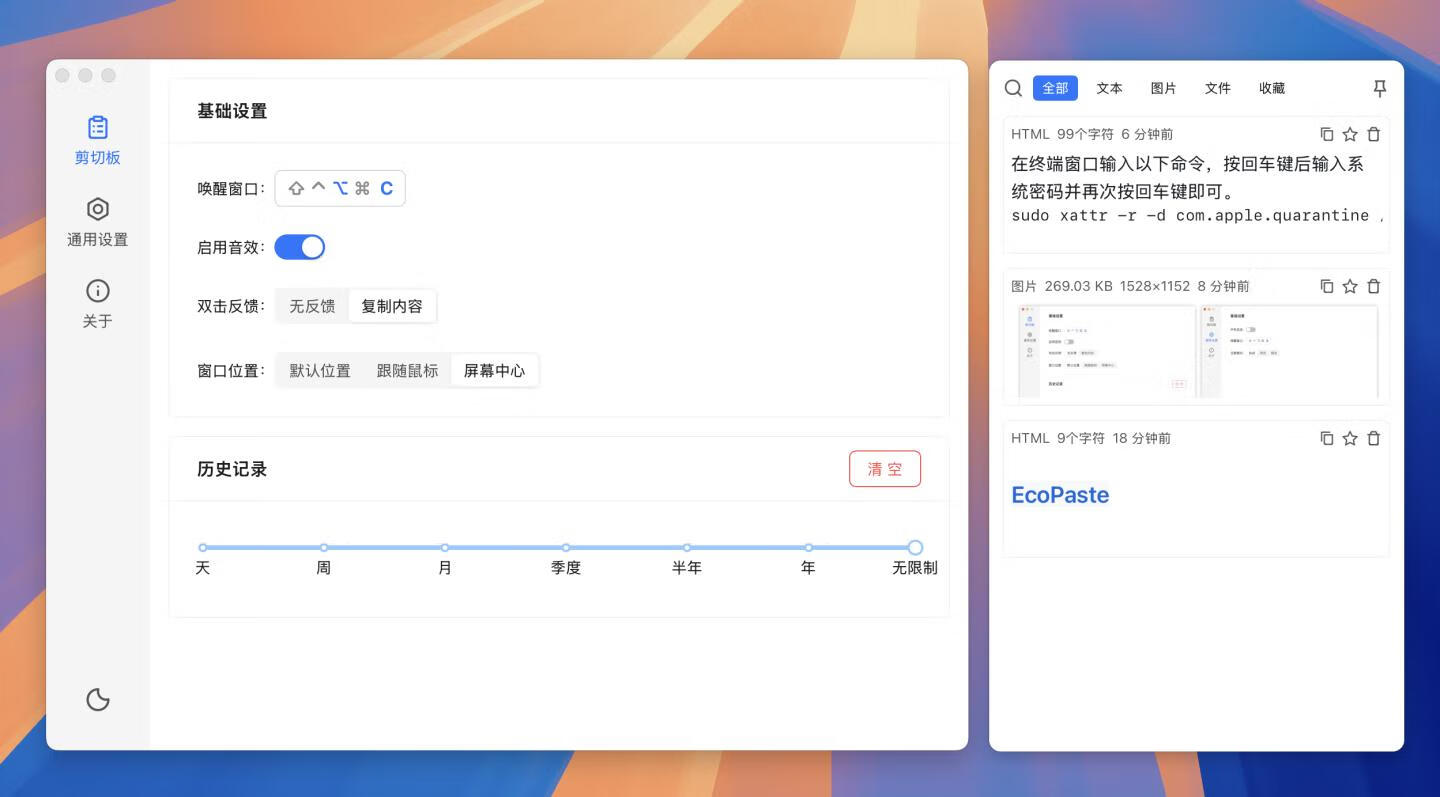1440x797 pixels.
Task: Turn off the 启用音效 switch
Action: pyautogui.click(x=300, y=246)
